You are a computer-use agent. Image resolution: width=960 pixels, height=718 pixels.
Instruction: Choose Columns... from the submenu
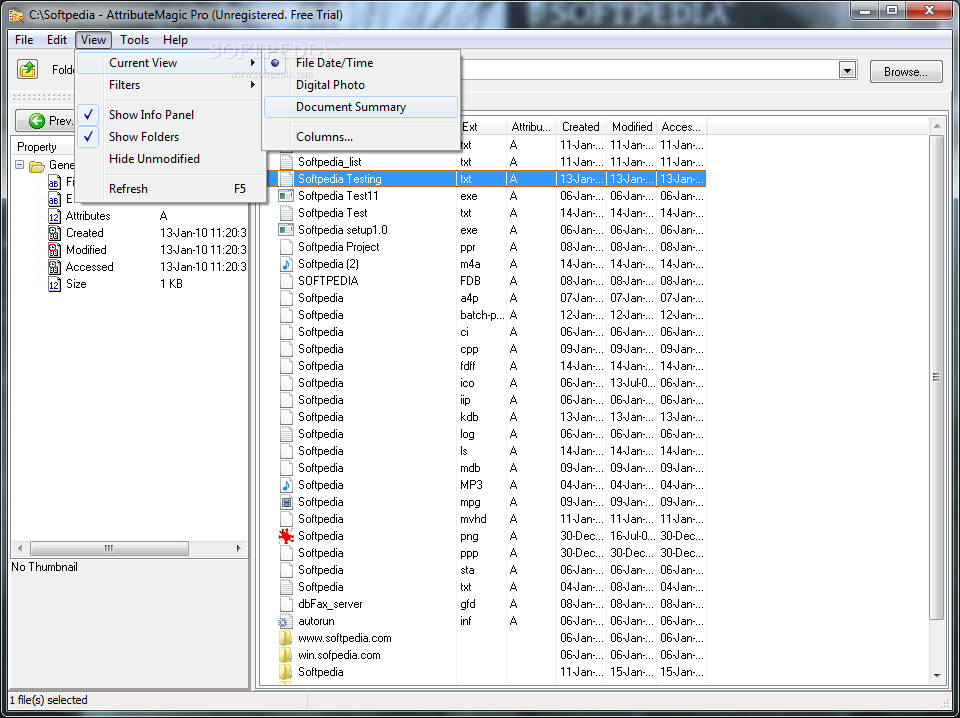[x=361, y=137]
